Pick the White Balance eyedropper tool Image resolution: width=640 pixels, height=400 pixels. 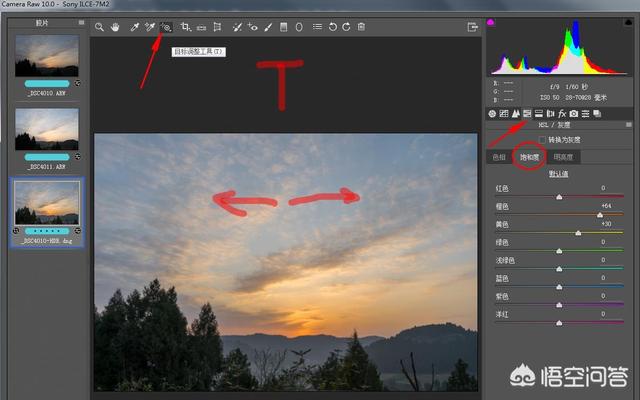click(x=134, y=27)
